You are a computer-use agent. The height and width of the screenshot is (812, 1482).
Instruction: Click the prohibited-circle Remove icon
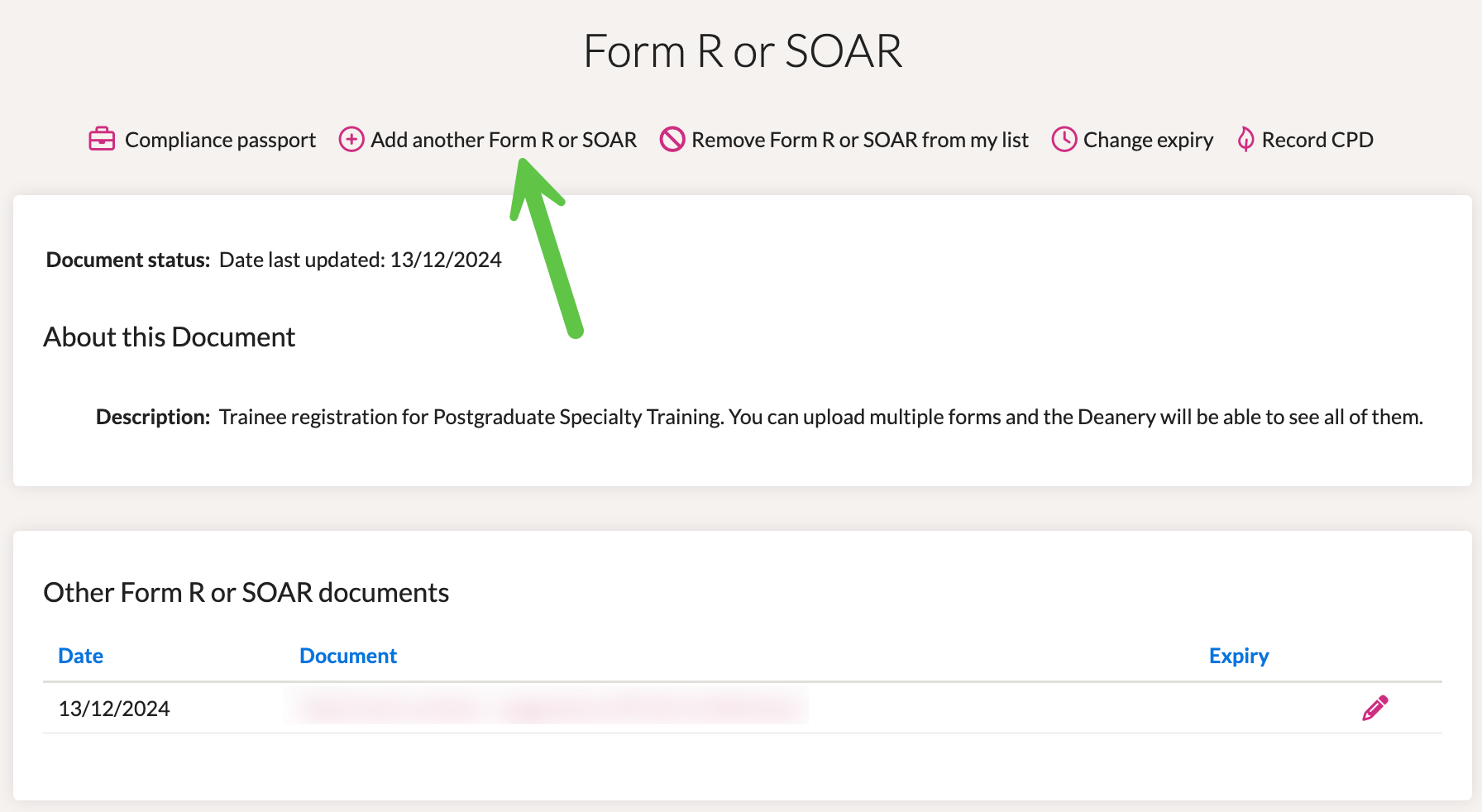(672, 139)
